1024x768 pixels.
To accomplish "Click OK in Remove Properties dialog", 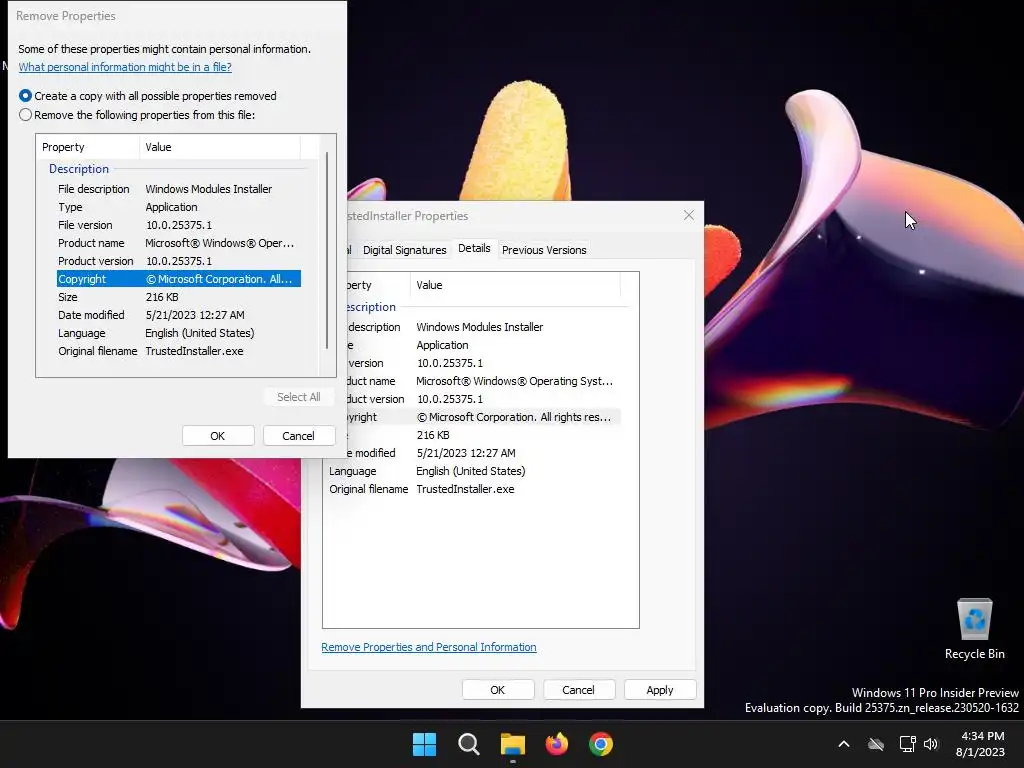I will coord(218,436).
